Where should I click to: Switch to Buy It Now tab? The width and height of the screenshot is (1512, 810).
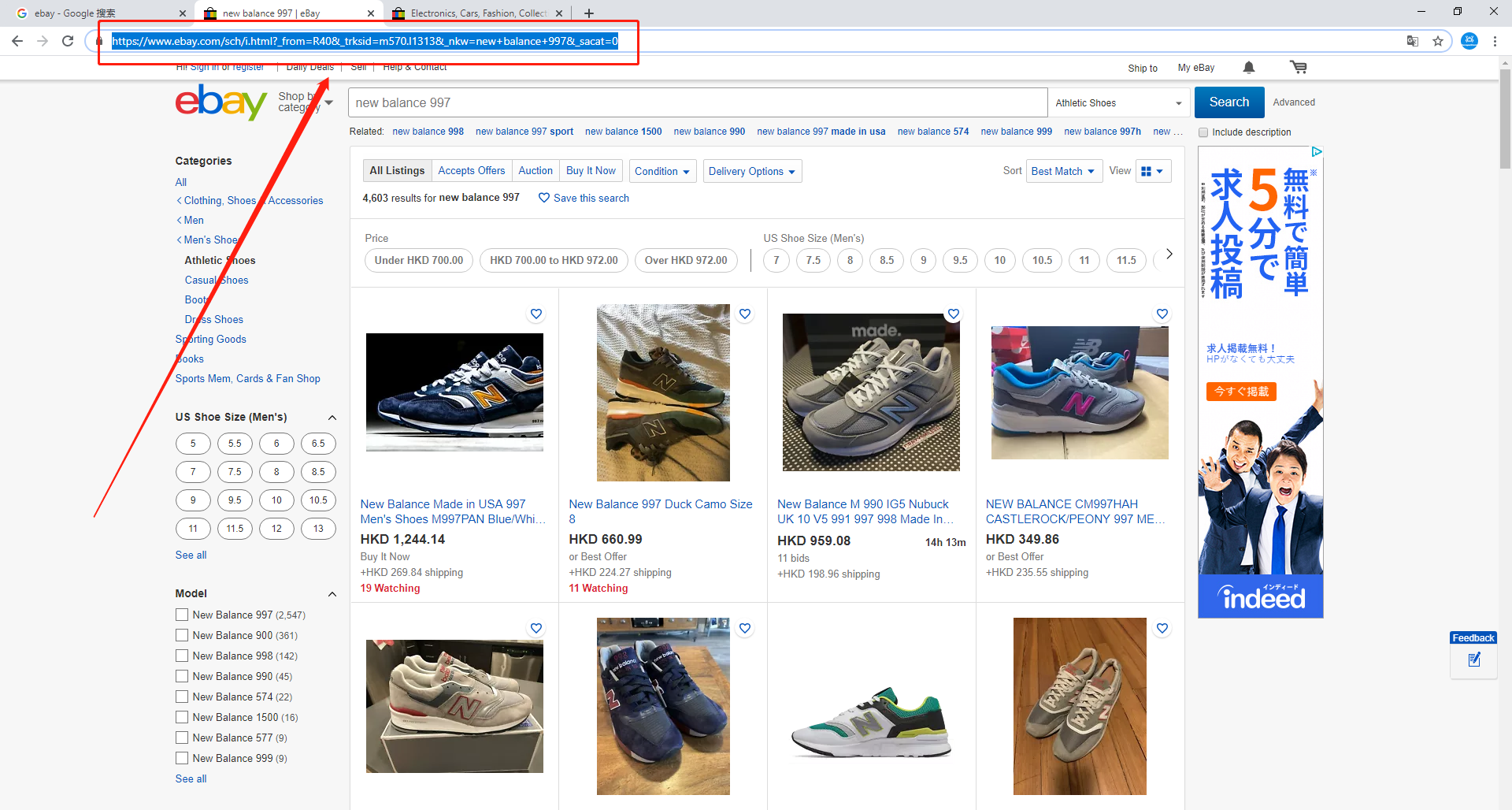(x=591, y=170)
